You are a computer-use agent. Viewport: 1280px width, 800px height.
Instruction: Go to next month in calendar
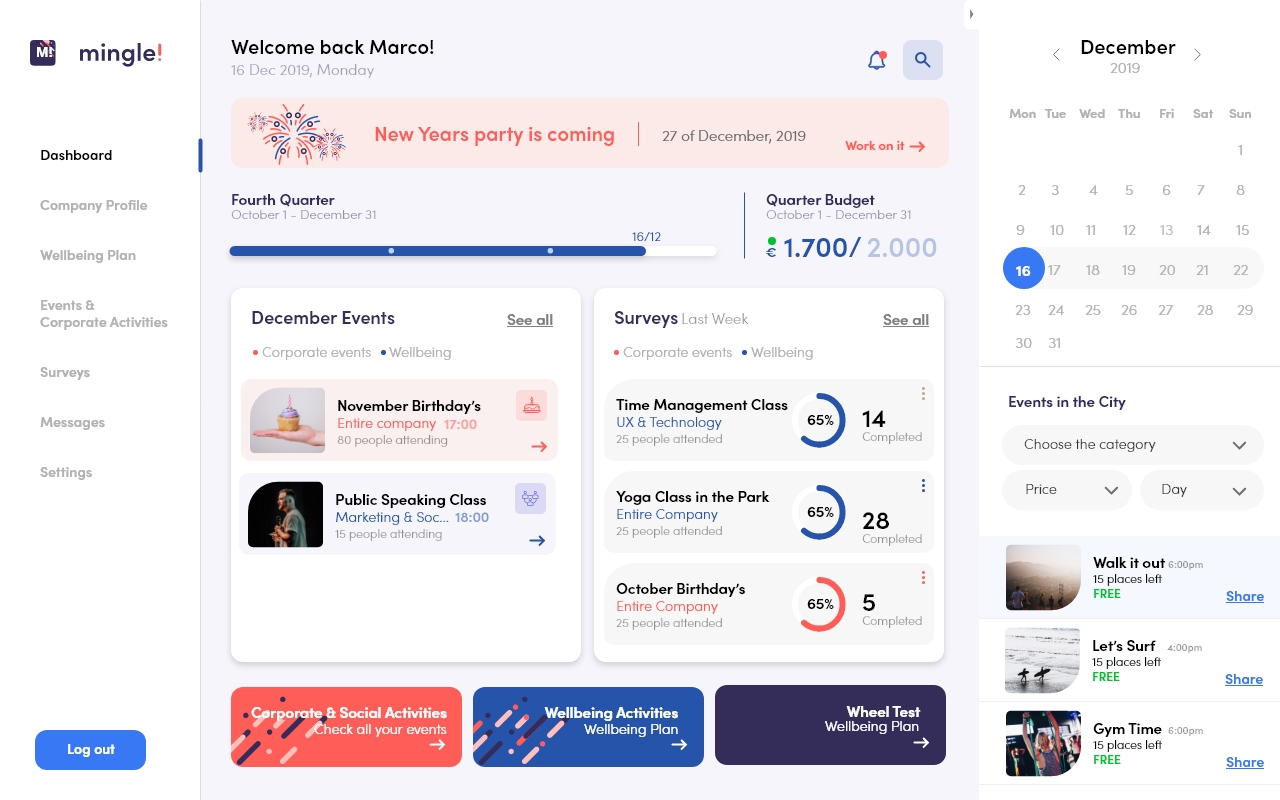[1198, 55]
